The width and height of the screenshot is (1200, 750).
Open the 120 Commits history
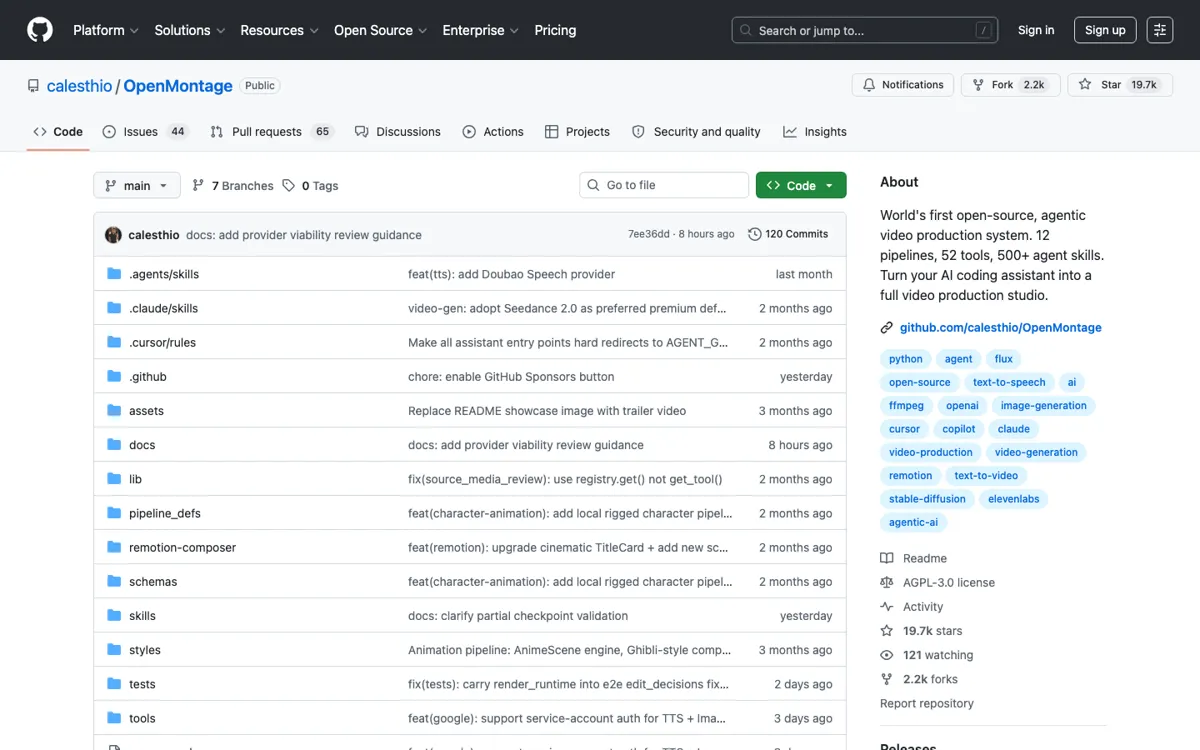click(788, 234)
